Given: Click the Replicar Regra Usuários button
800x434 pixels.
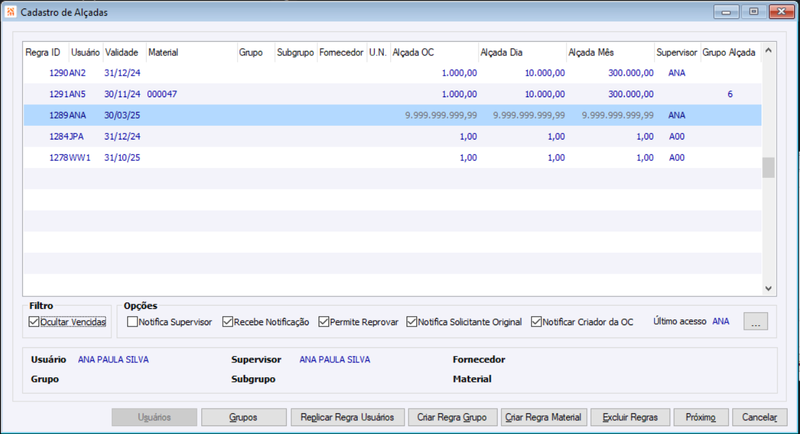Looking at the screenshot, I should pos(347,417).
